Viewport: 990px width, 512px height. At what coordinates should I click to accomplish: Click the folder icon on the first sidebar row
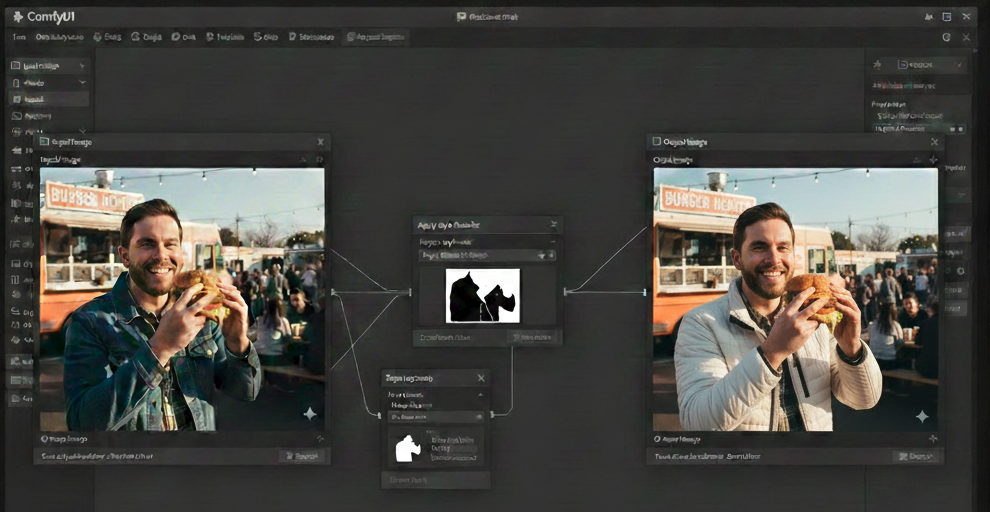pos(16,65)
